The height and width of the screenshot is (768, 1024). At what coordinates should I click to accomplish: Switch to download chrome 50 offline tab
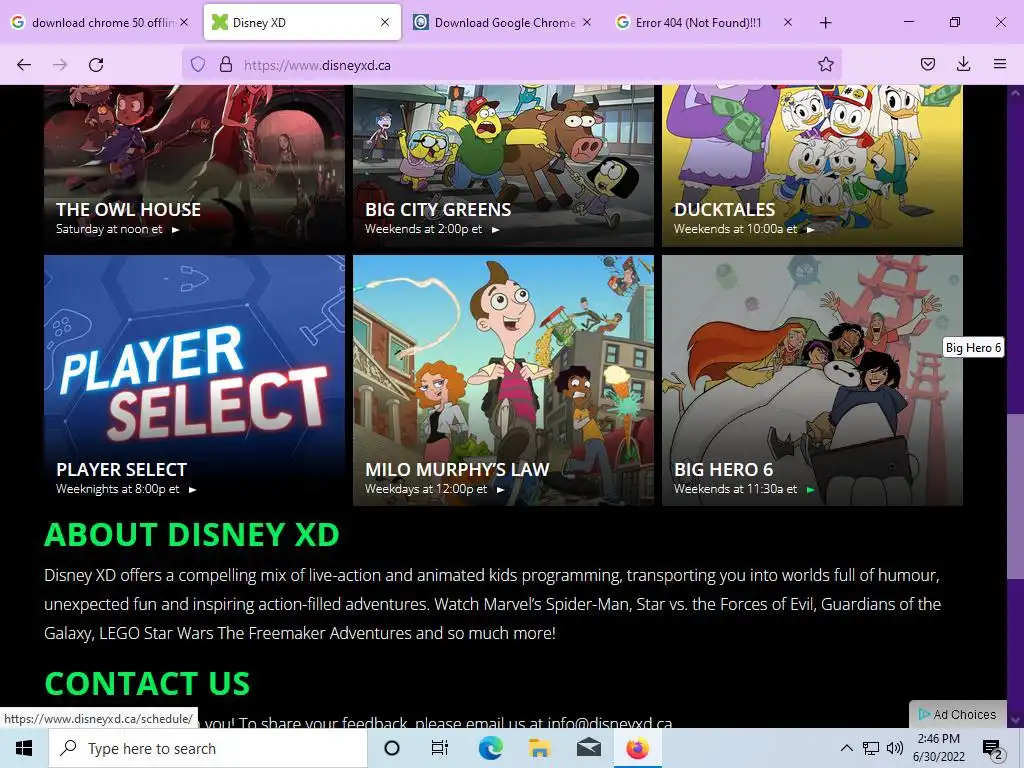coord(101,22)
